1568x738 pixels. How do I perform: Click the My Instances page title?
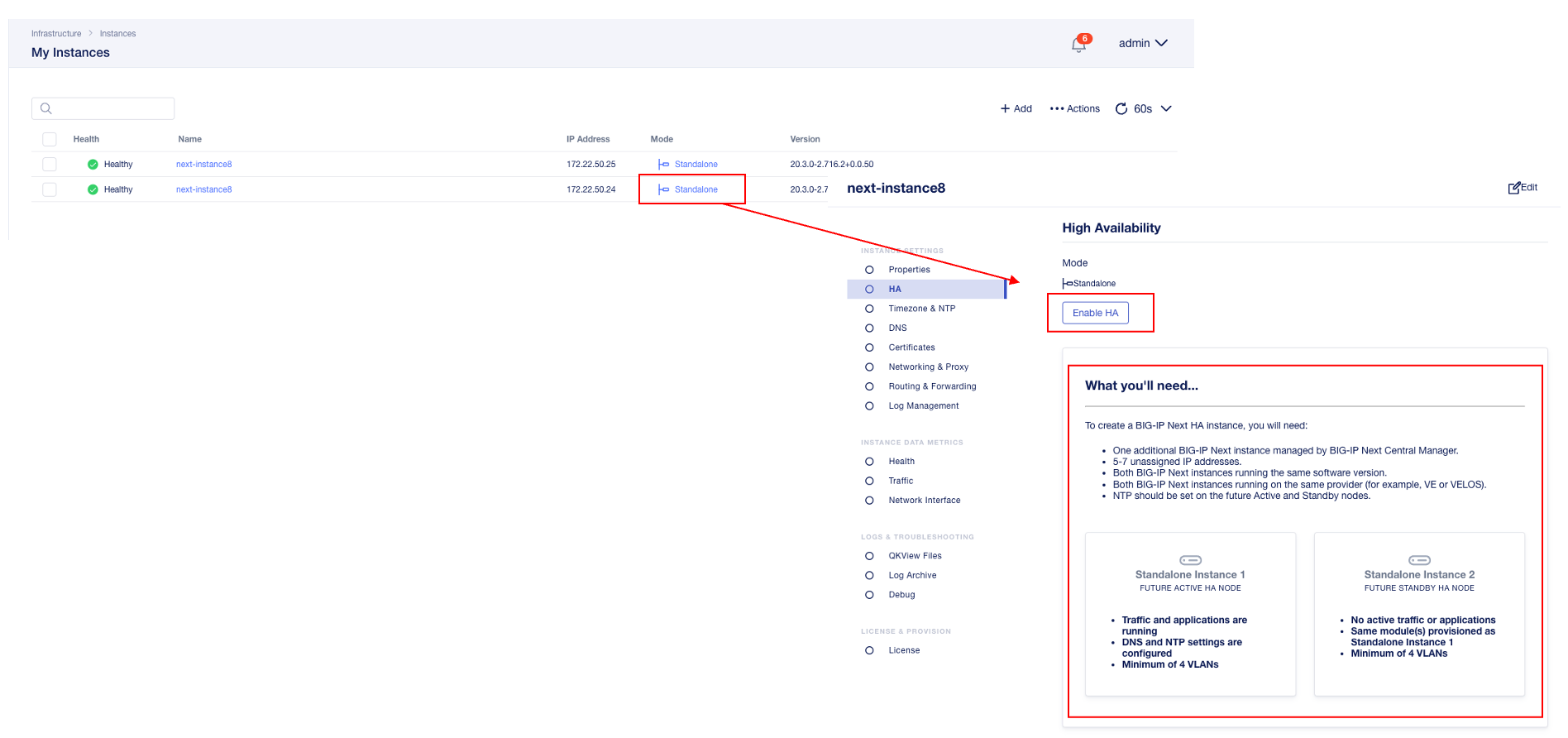coord(70,53)
